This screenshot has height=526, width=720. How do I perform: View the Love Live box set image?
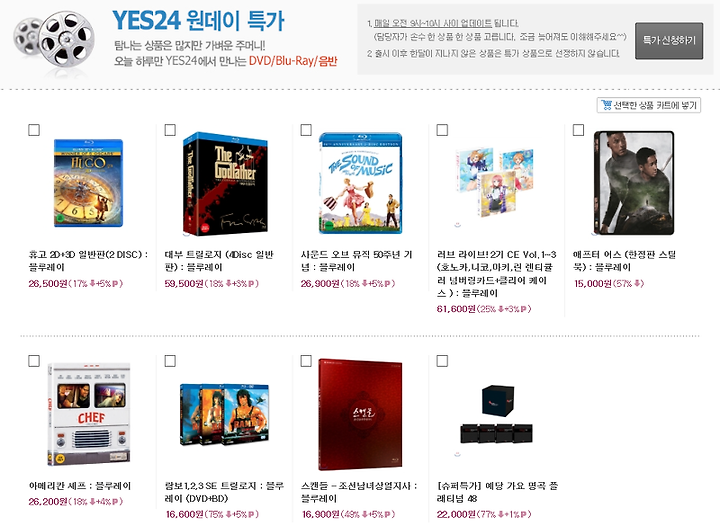coord(496,182)
